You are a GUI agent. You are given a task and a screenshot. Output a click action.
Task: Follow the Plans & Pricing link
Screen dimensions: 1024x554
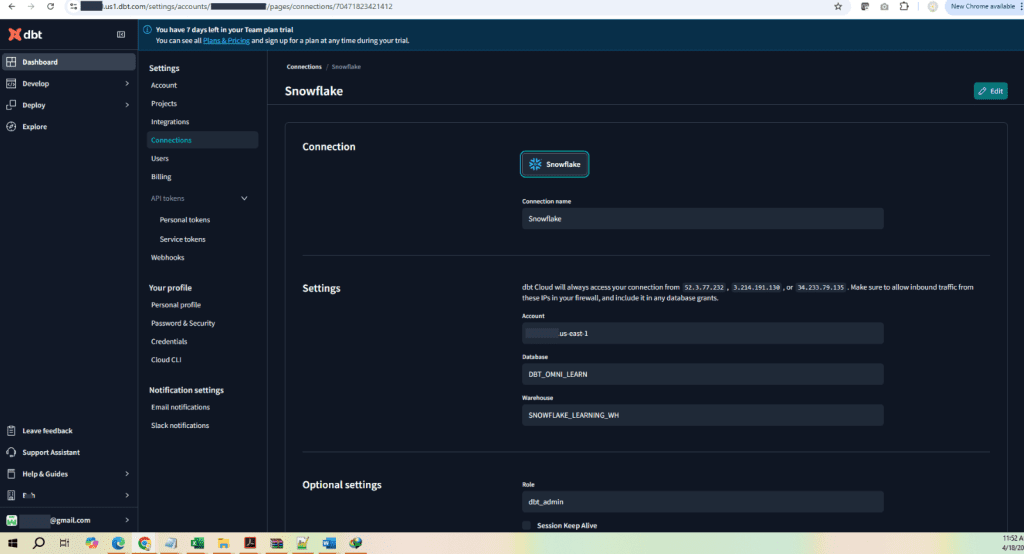226,41
